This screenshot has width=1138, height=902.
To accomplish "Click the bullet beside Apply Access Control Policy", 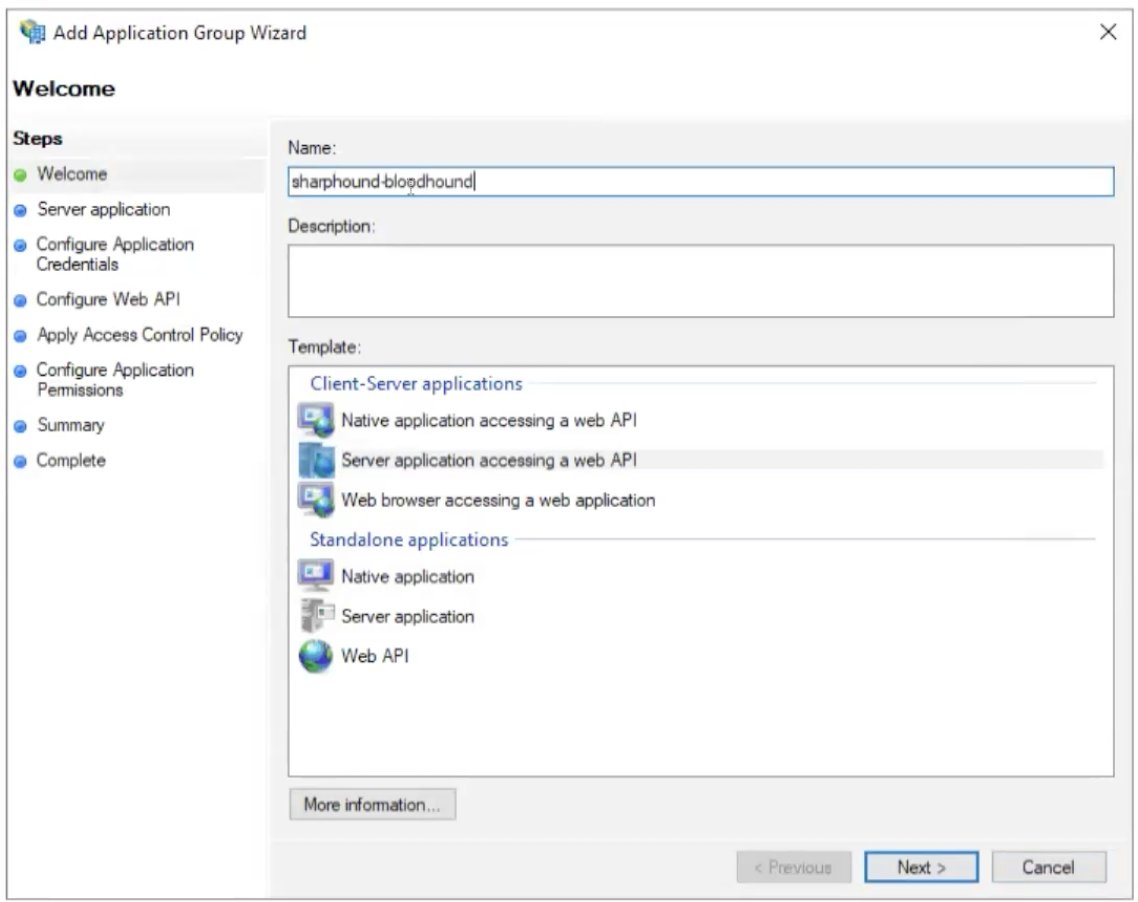I will point(20,336).
